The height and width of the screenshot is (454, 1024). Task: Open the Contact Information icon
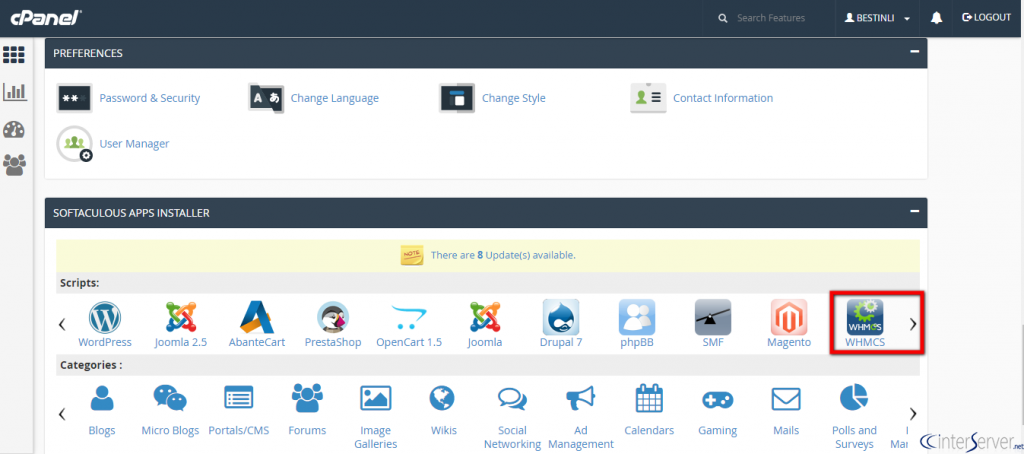click(648, 98)
